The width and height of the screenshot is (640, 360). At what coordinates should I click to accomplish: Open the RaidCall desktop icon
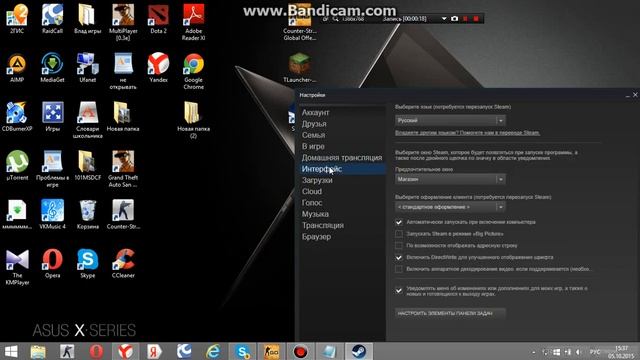tap(52, 19)
